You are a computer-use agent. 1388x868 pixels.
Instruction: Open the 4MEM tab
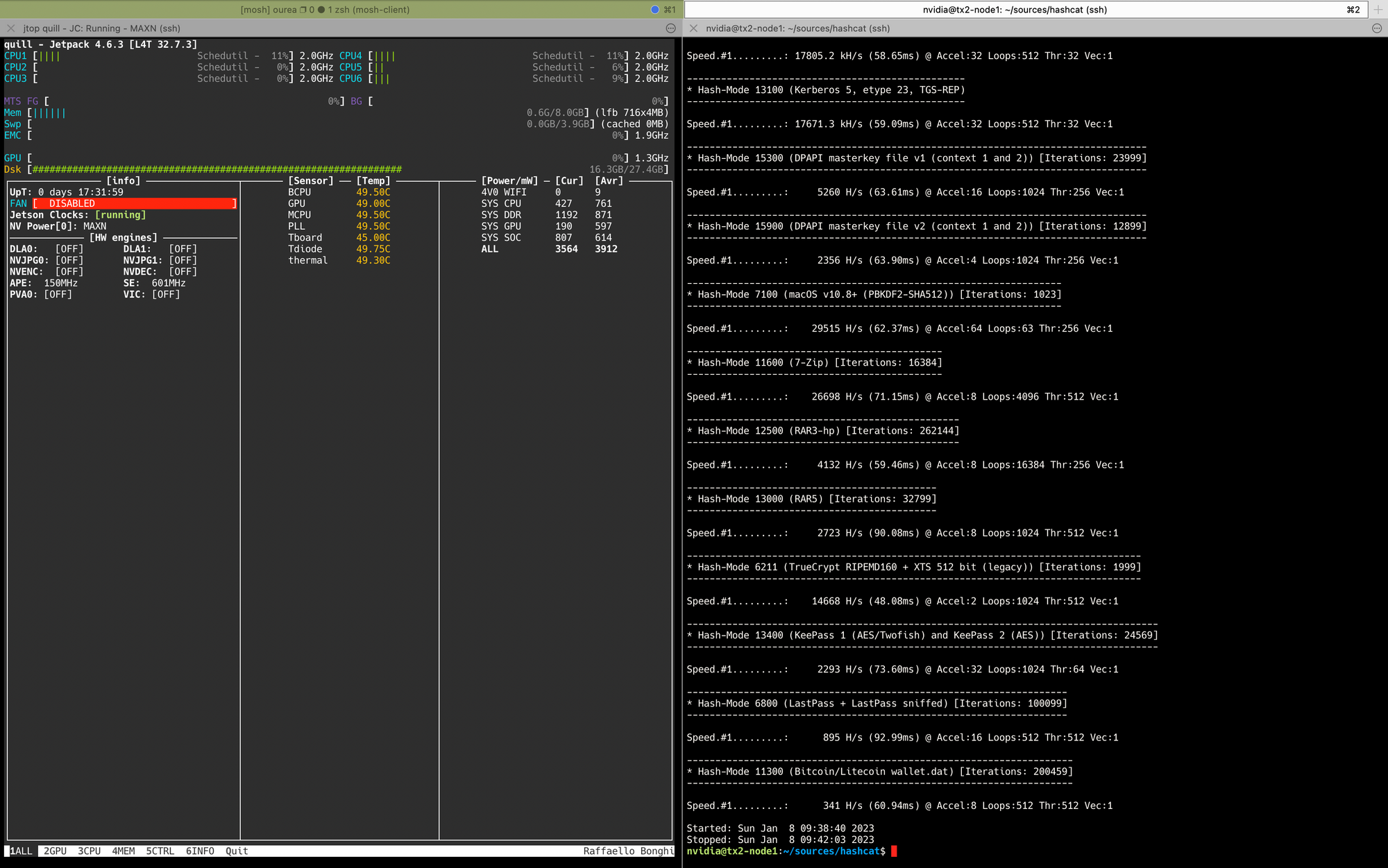[123, 851]
